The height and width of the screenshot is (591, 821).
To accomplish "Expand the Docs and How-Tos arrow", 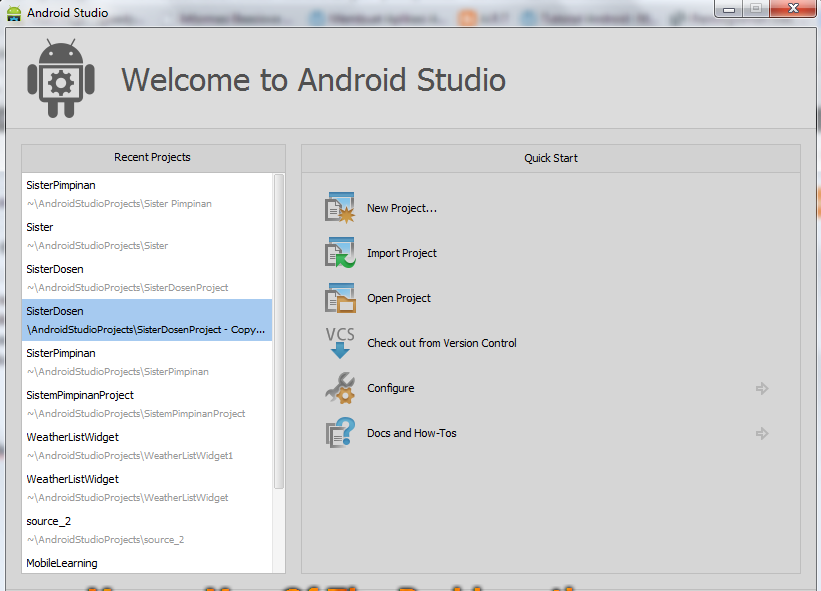I will [x=762, y=433].
